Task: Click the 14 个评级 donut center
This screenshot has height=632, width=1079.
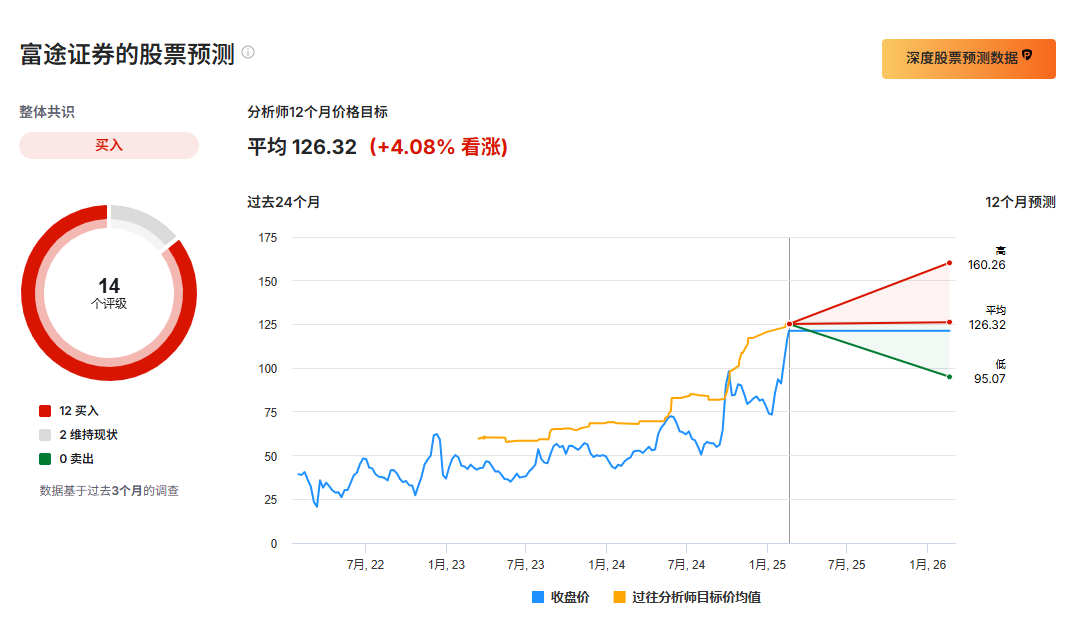Action: pos(109,292)
